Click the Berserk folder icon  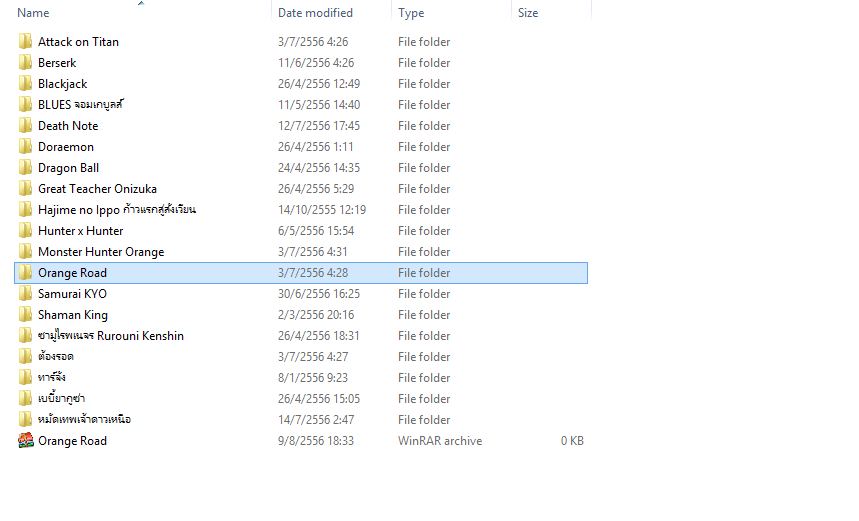coord(25,62)
